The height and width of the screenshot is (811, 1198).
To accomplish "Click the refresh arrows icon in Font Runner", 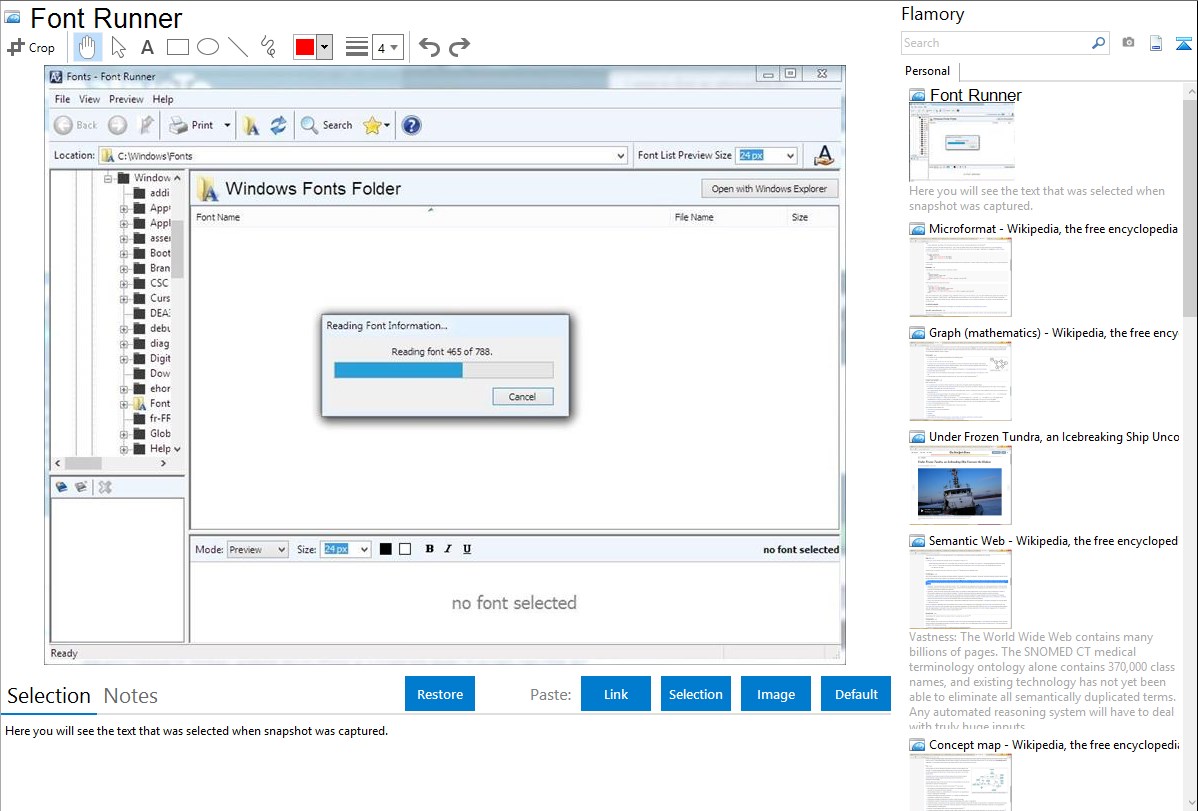I will tap(278, 125).
